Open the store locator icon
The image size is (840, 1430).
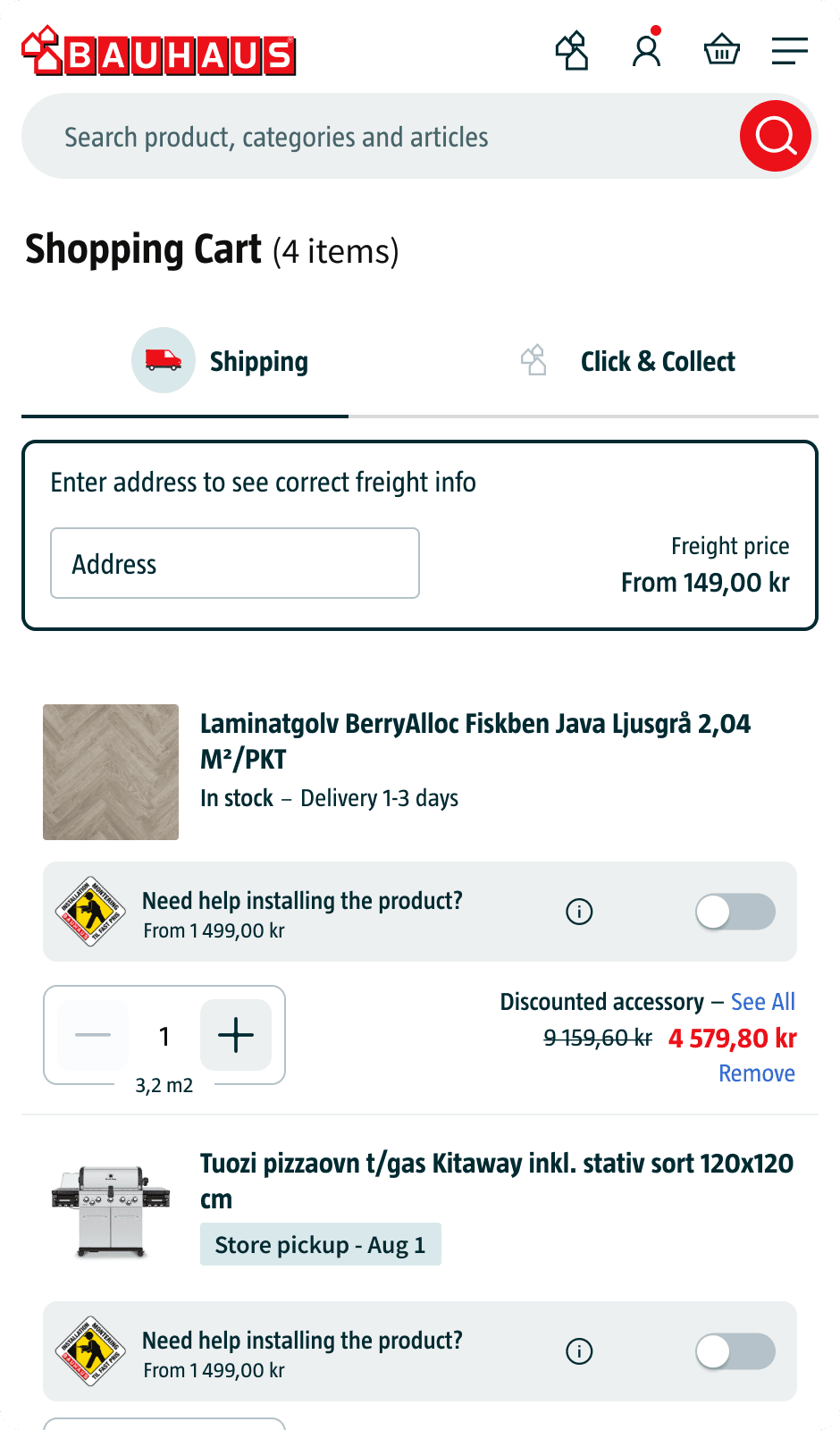tap(572, 51)
